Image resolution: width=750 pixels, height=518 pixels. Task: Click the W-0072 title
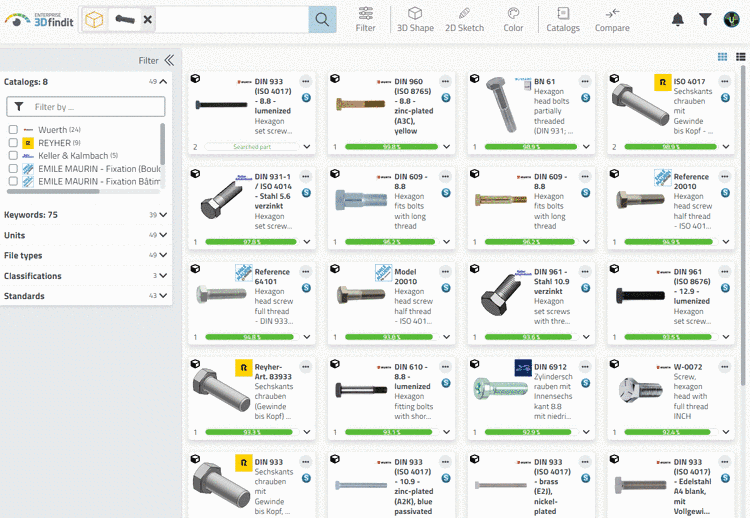(x=688, y=367)
